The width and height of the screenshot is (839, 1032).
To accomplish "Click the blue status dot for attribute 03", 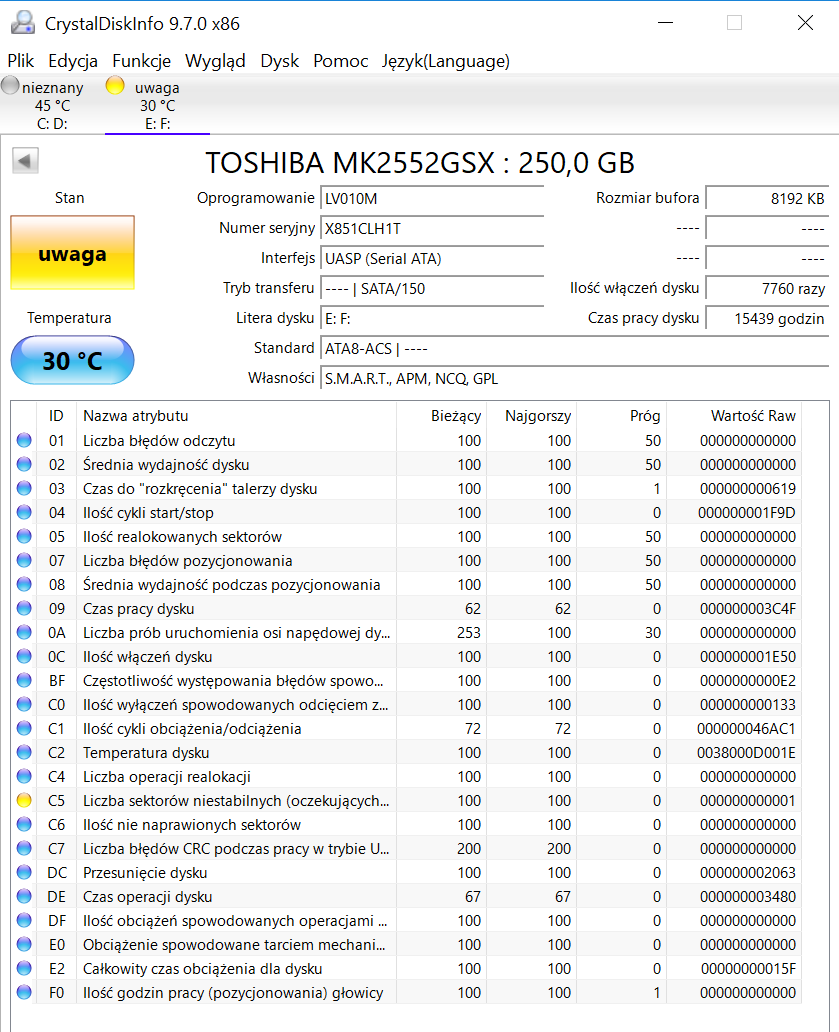I will [x=24, y=488].
